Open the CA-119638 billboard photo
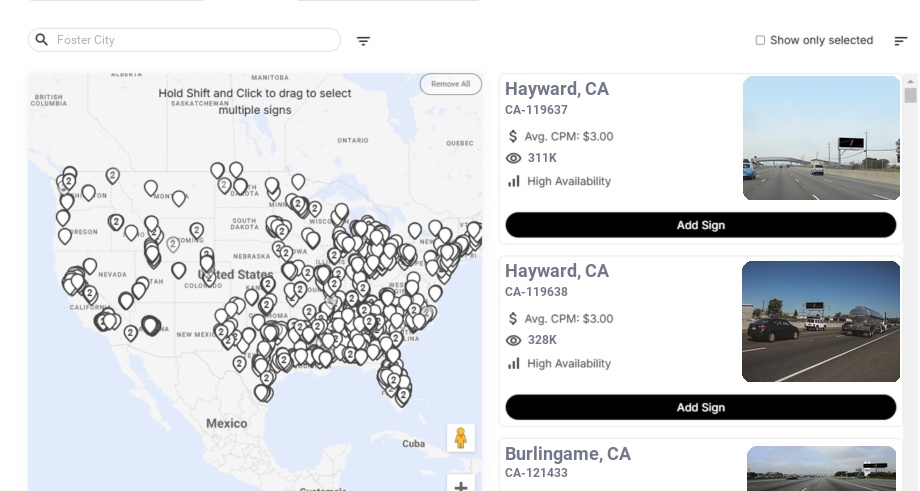920x491 pixels. coord(821,322)
